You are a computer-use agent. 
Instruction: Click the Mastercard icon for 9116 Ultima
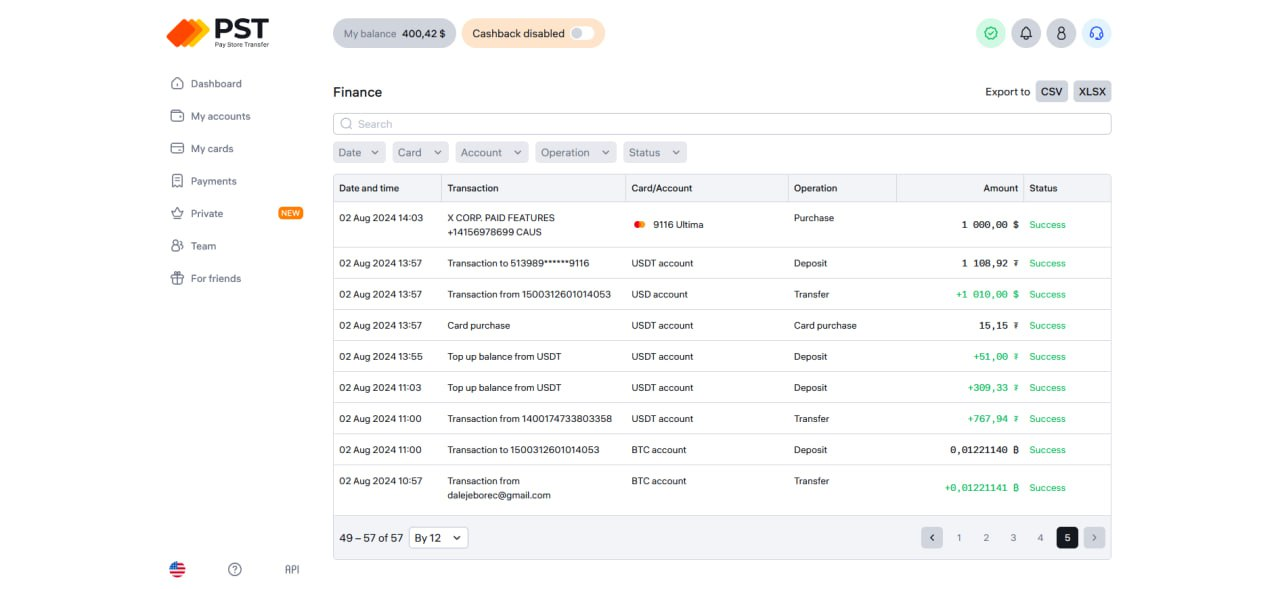[640, 225]
